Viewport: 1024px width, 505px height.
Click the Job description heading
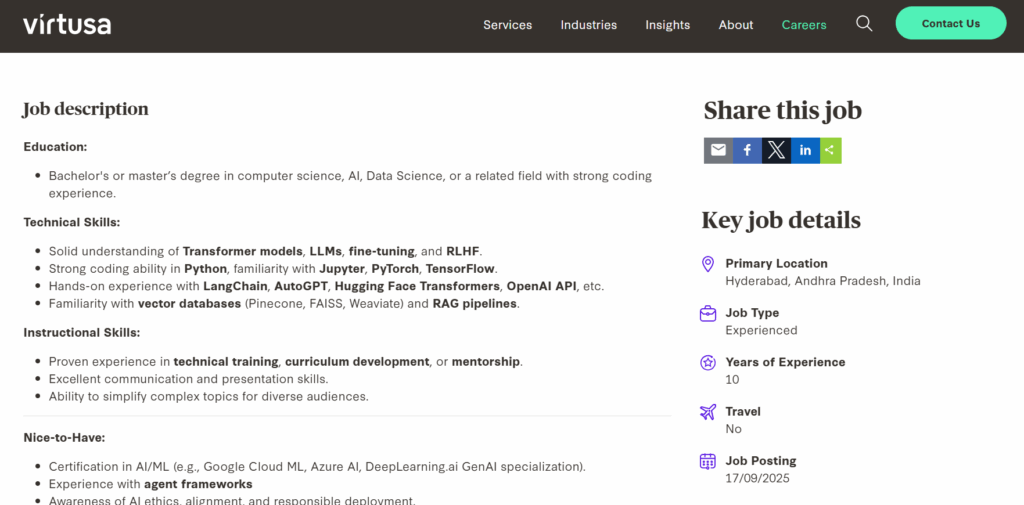[86, 109]
